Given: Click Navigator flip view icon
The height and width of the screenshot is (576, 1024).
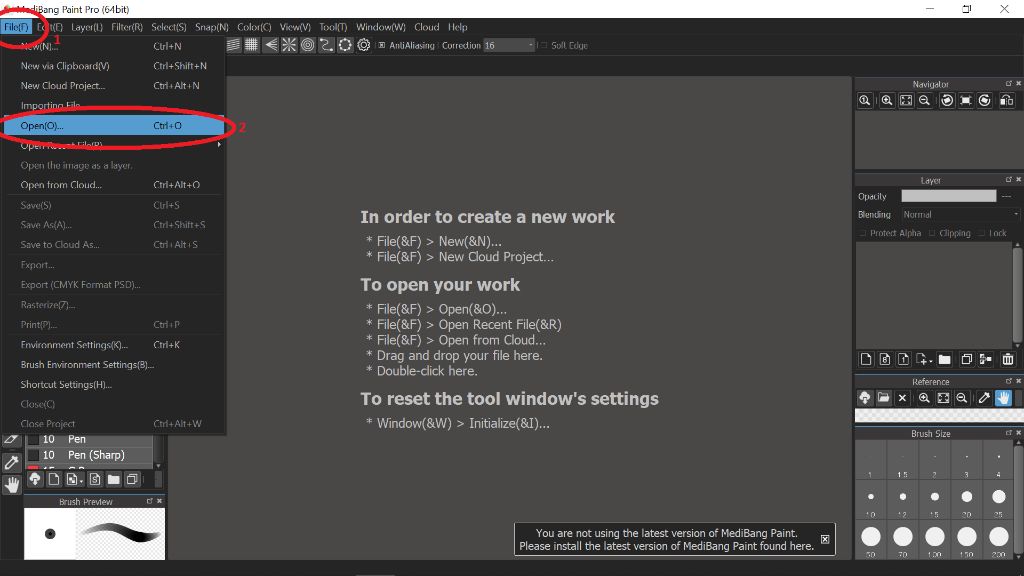Looking at the screenshot, I should pyautogui.click(x=1007, y=101).
